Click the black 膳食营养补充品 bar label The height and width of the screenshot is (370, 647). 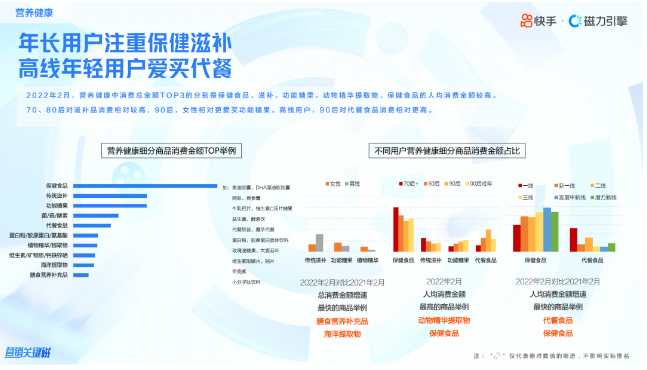point(49,275)
